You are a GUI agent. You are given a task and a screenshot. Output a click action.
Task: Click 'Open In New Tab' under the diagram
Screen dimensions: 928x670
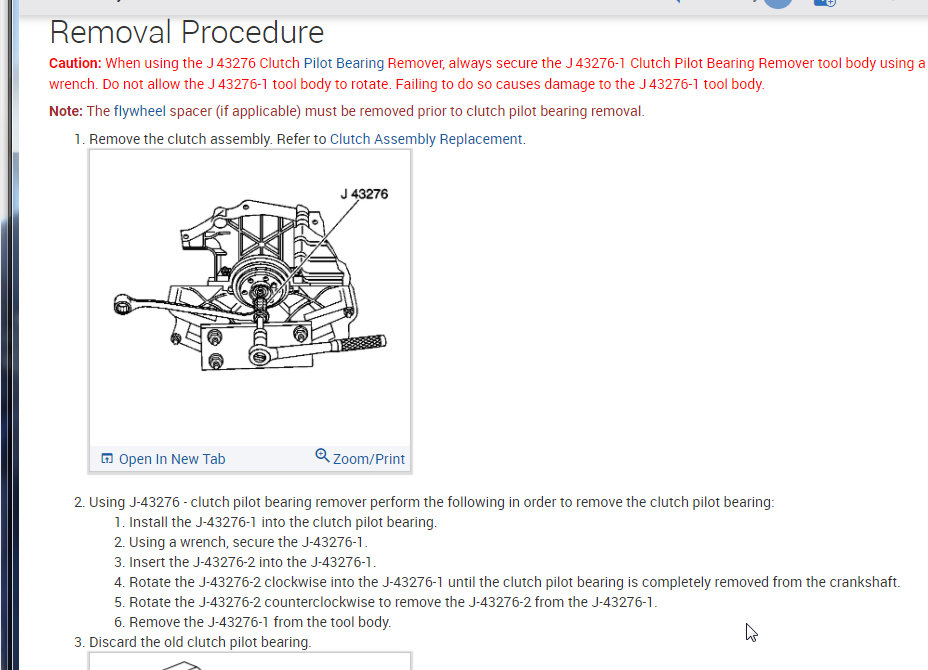point(172,459)
